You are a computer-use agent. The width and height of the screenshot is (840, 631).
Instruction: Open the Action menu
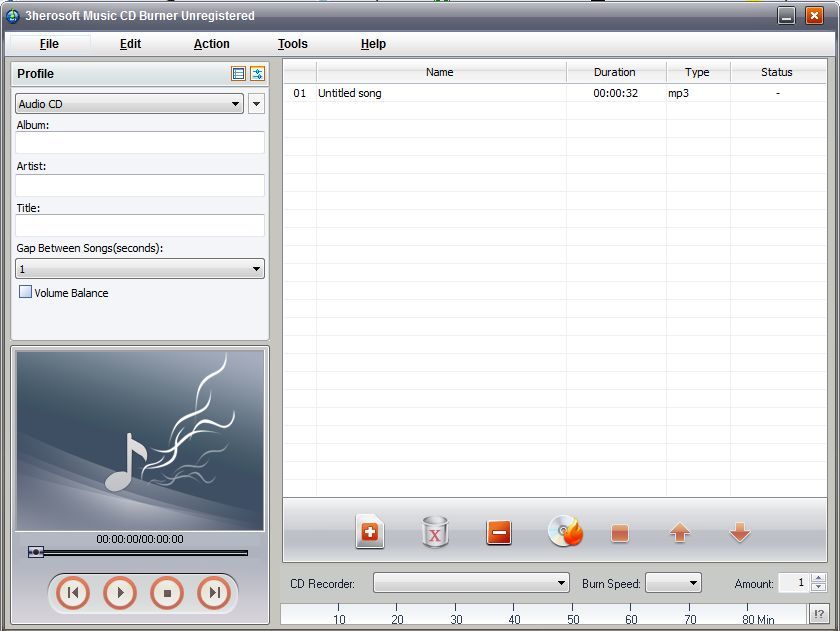[x=211, y=44]
